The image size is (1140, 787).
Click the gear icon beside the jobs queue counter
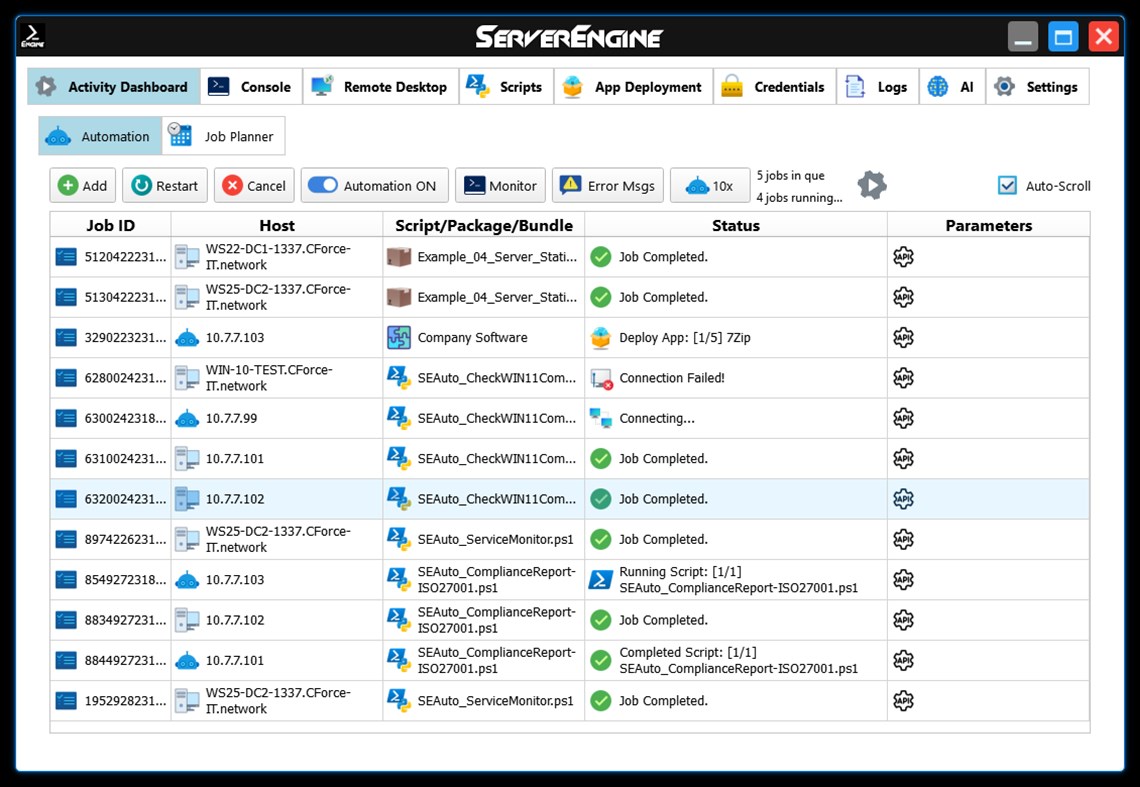pos(871,184)
